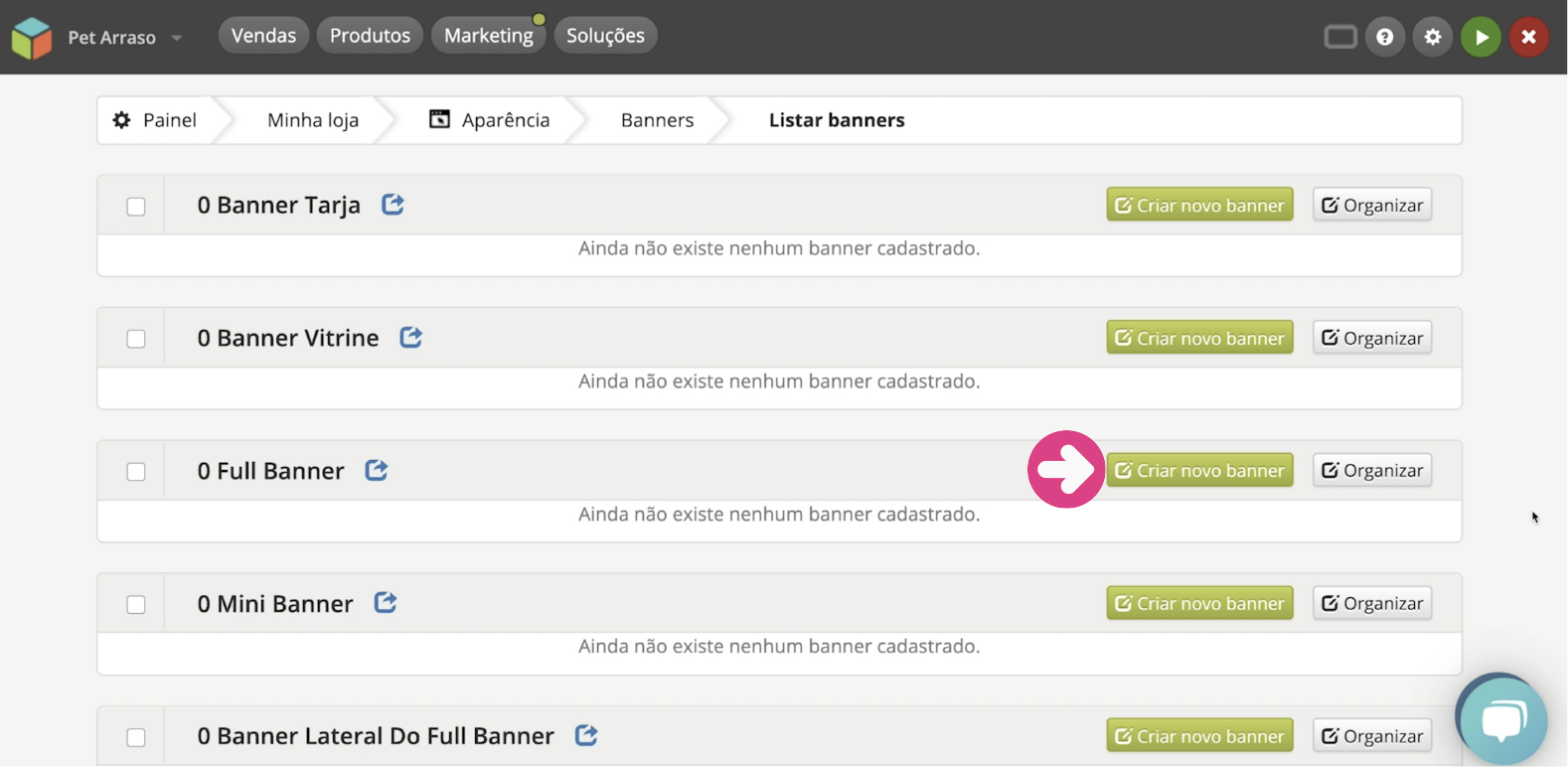Check the Banner Lateral Do Full Banner checkbox
Image resolution: width=1568 pixels, height=767 pixels.
(x=136, y=737)
